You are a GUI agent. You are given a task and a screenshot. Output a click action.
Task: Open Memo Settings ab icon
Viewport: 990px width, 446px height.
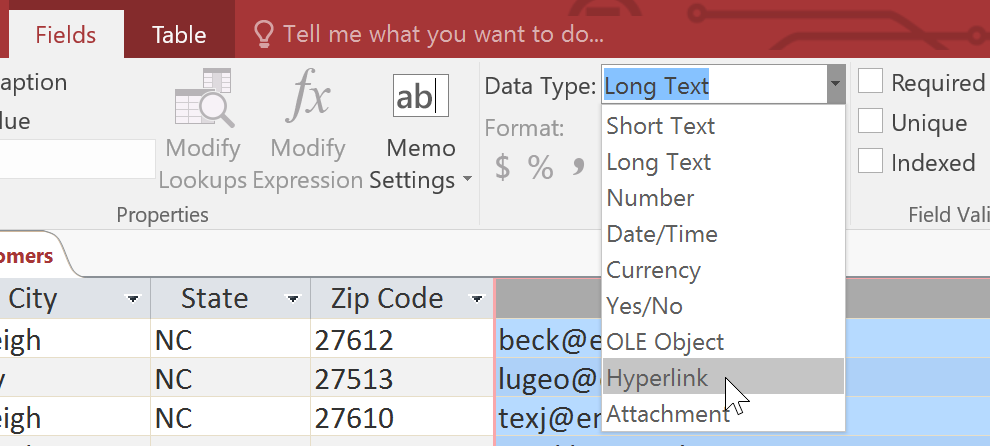[x=420, y=97]
